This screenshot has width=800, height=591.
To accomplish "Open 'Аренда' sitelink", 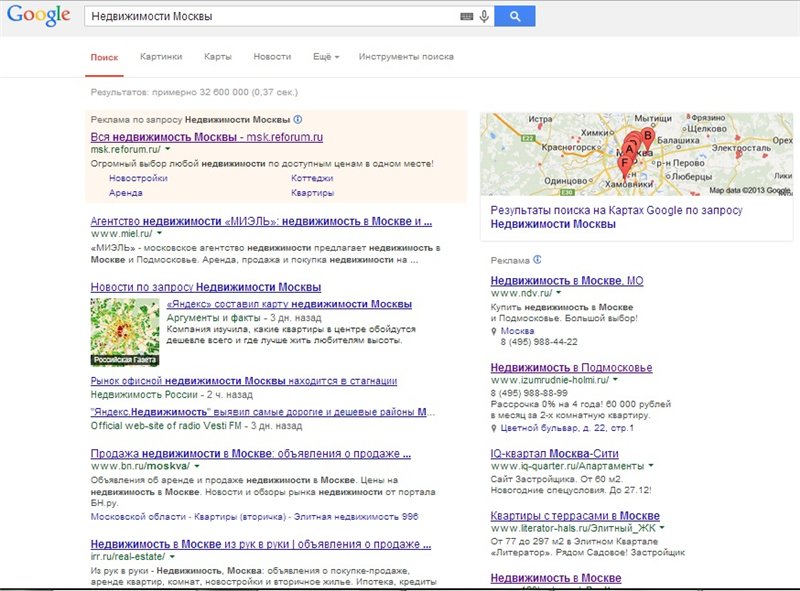I will click(x=126, y=193).
